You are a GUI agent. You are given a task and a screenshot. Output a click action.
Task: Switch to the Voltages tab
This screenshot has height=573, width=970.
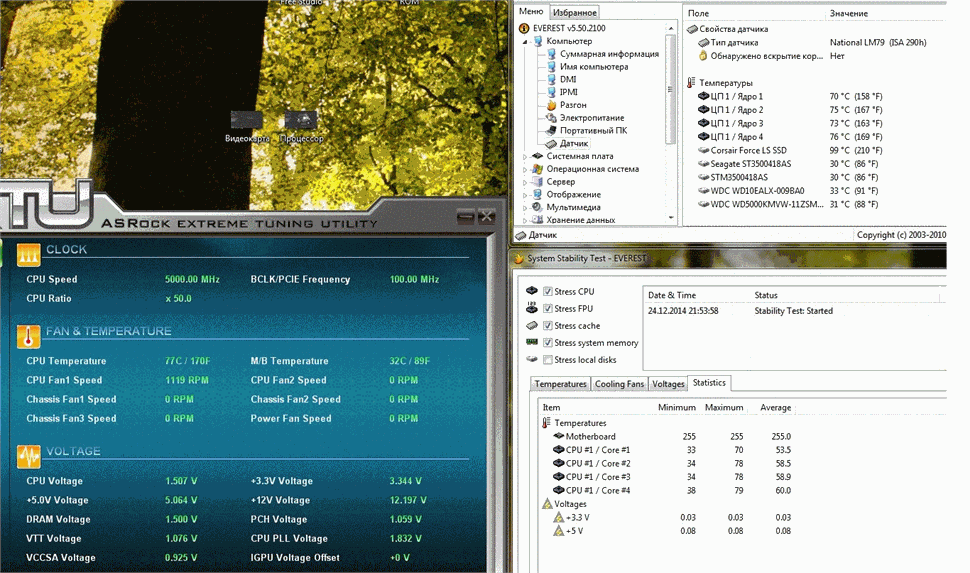point(668,384)
